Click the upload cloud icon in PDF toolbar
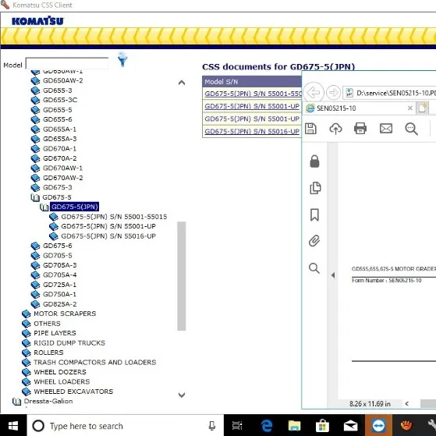The width and height of the screenshot is (436, 436). [335, 129]
